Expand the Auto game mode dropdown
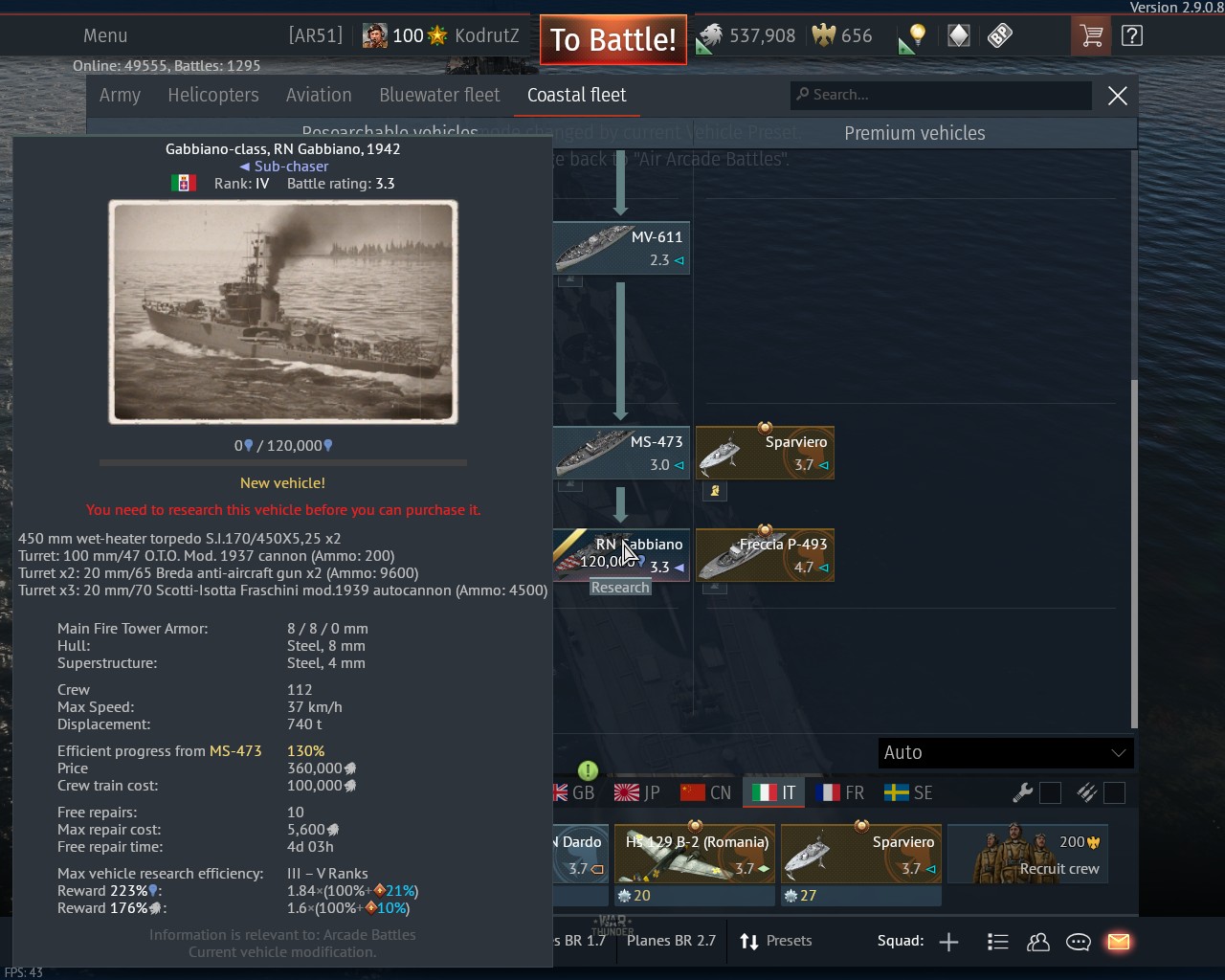Image resolution: width=1225 pixels, height=980 pixels. coord(1006,753)
